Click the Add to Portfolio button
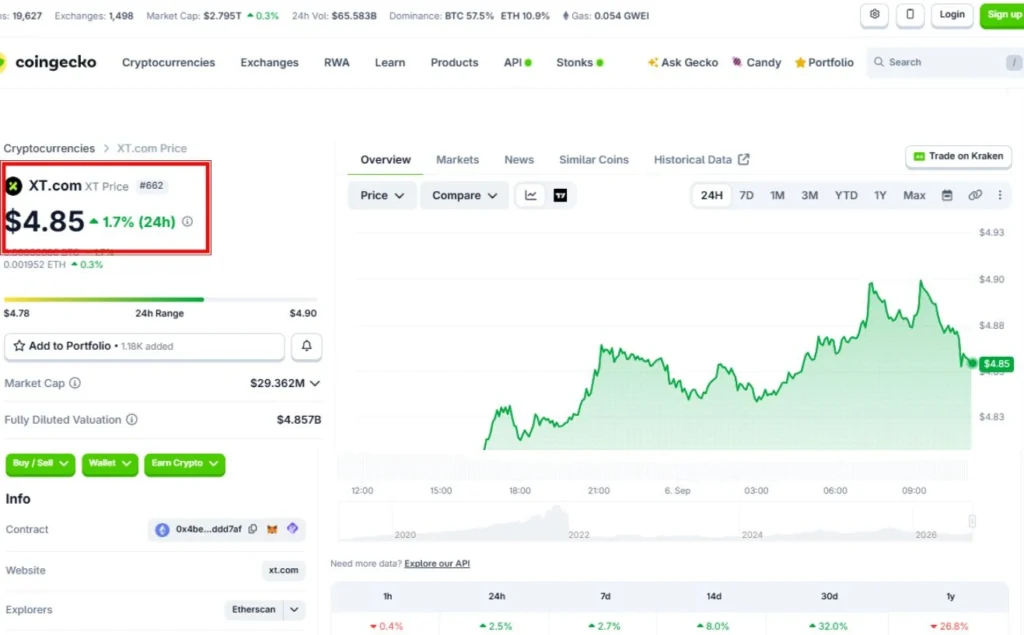1024x635 pixels. click(x=144, y=346)
